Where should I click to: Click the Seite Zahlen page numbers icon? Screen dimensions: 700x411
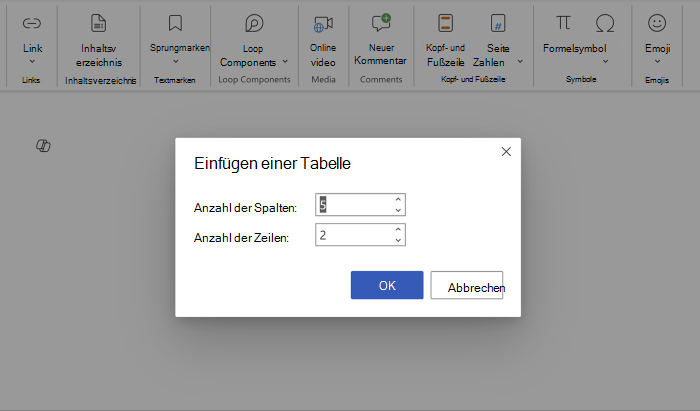tap(498, 23)
